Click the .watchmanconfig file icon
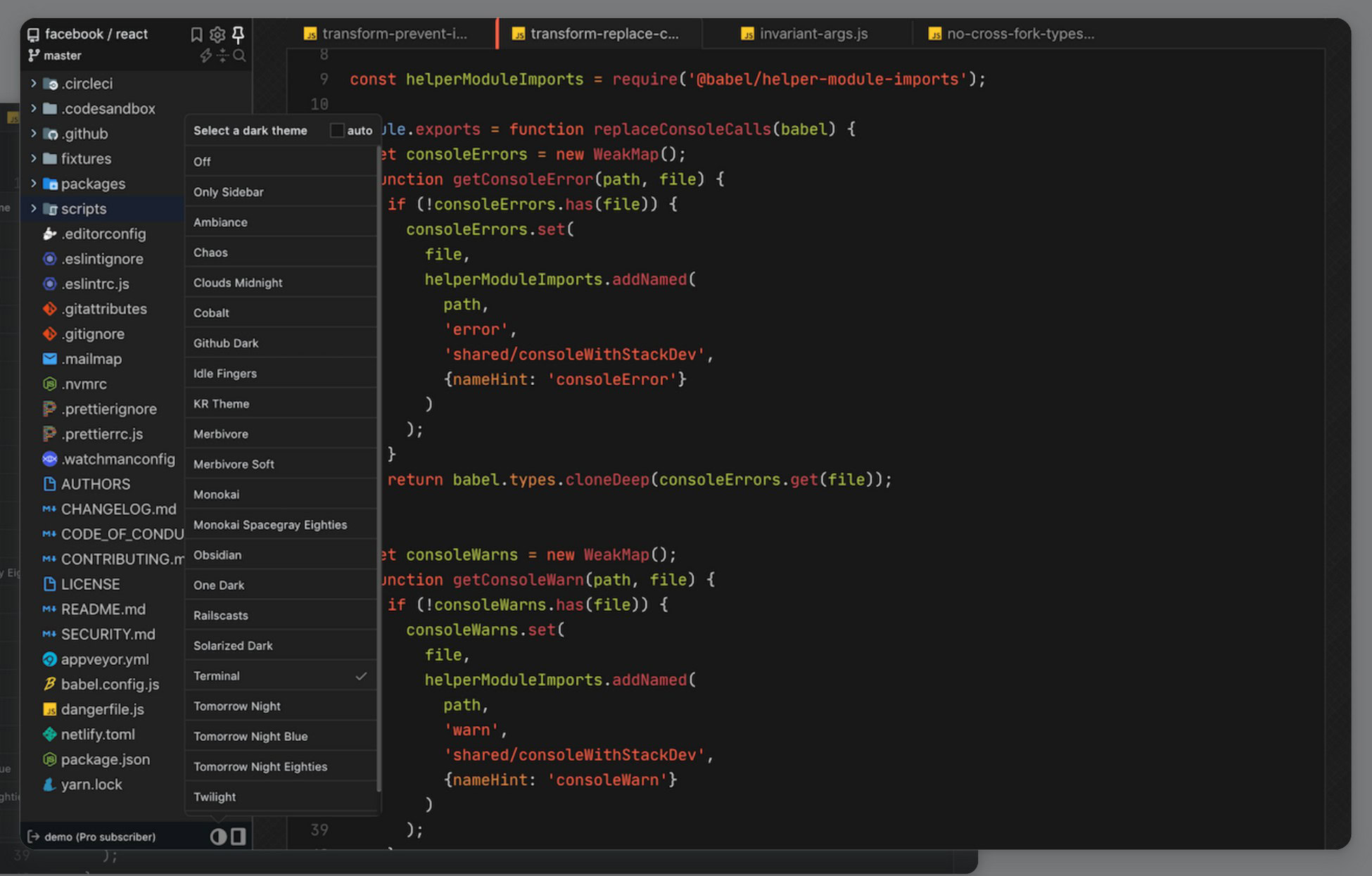The width and height of the screenshot is (1372, 876). [x=49, y=459]
